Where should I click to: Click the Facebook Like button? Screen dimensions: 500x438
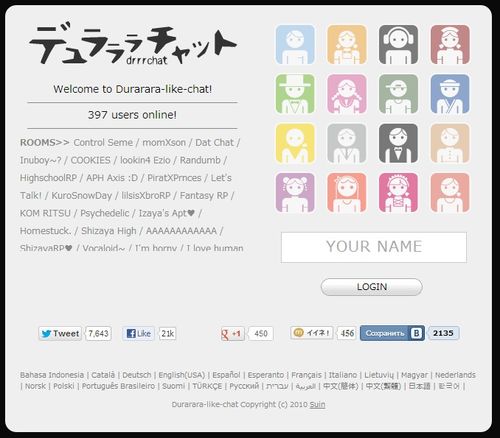138,333
